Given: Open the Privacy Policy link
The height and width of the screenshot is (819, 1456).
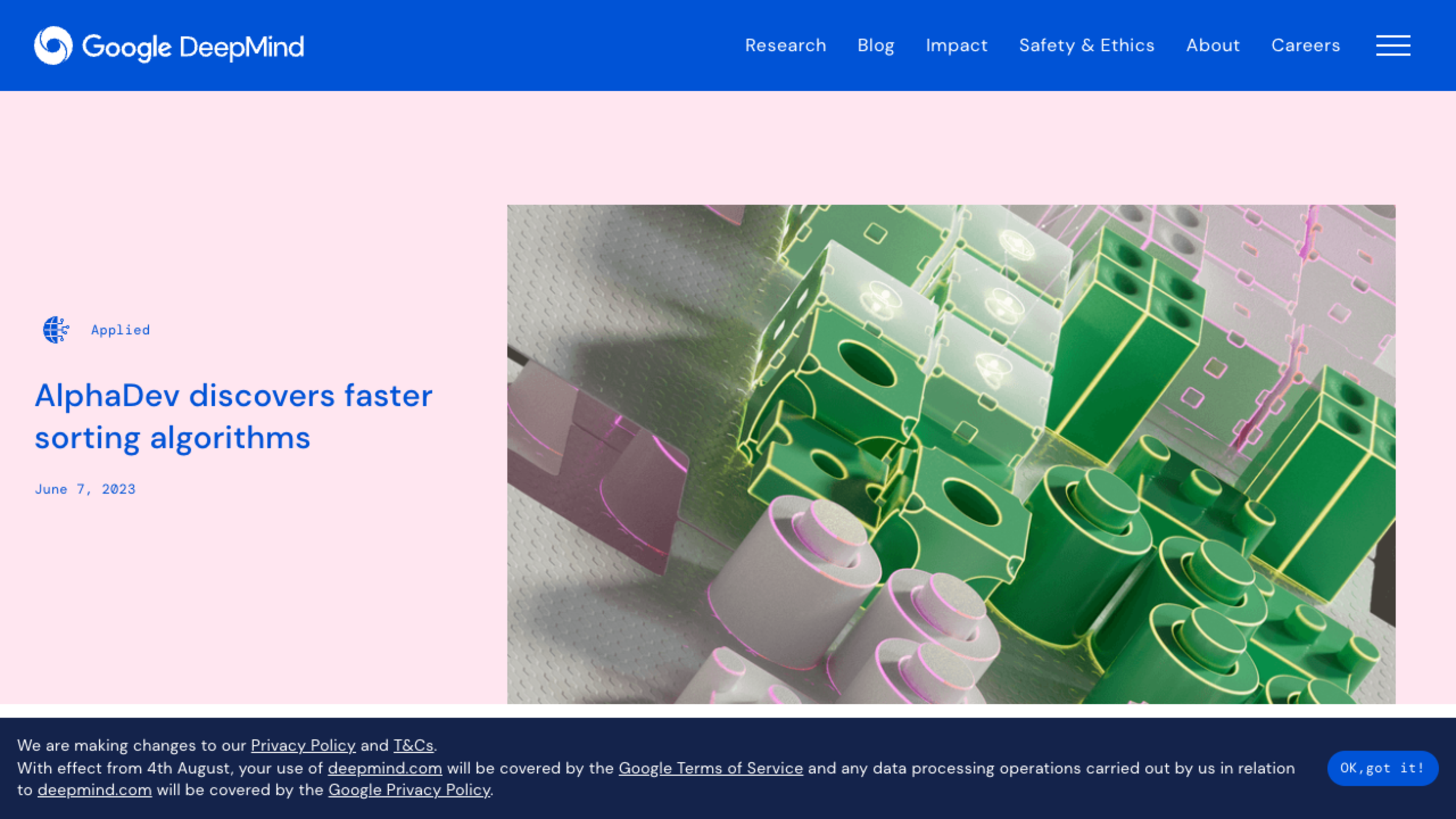Looking at the screenshot, I should (303, 745).
